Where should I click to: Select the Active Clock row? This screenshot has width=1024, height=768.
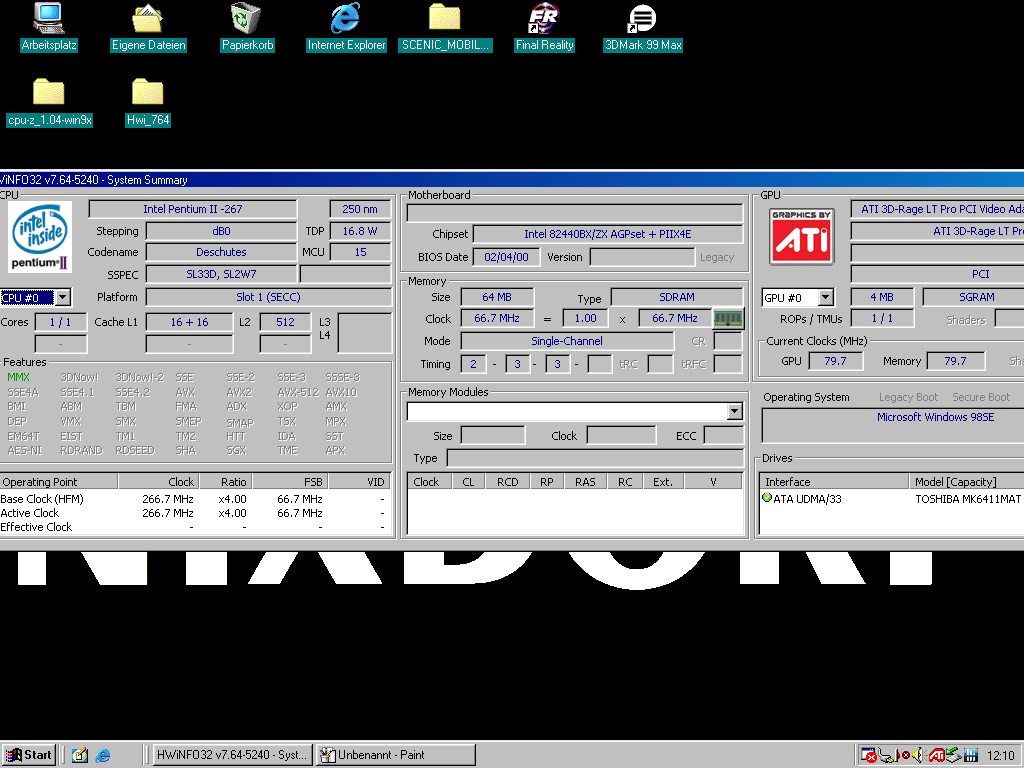[x=195, y=513]
